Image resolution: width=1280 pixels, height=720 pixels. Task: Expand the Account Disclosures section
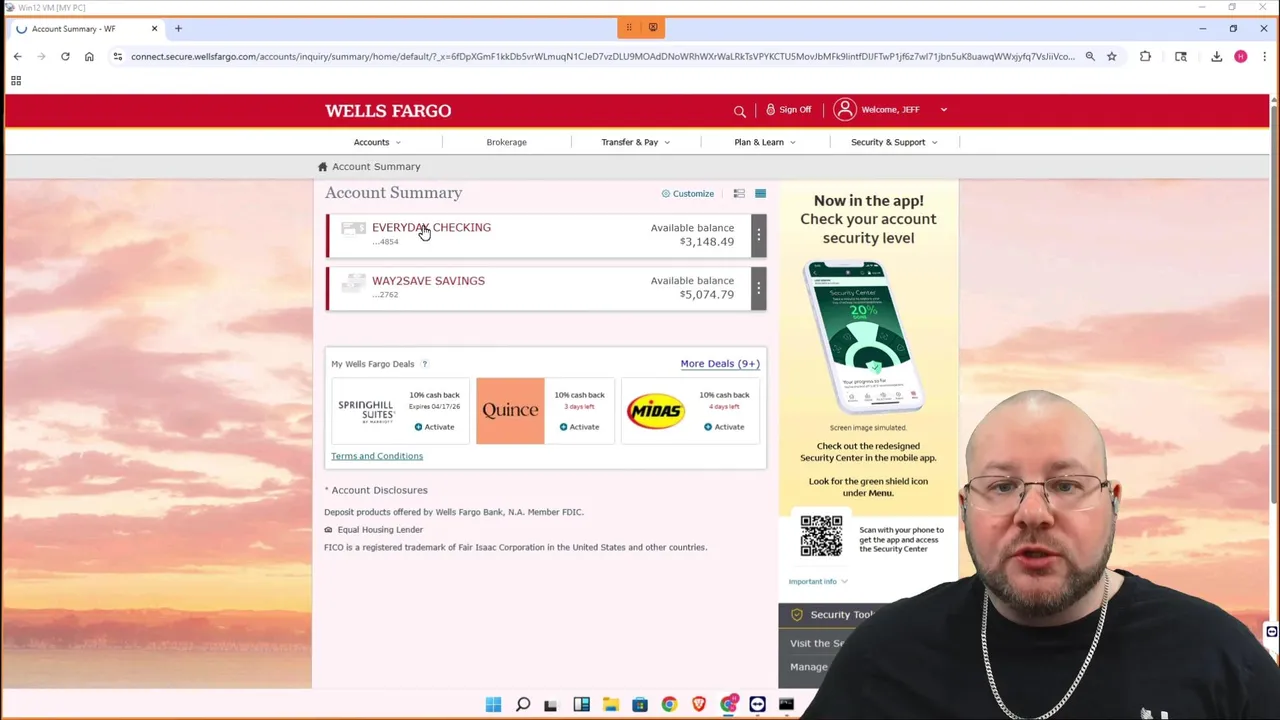376,490
